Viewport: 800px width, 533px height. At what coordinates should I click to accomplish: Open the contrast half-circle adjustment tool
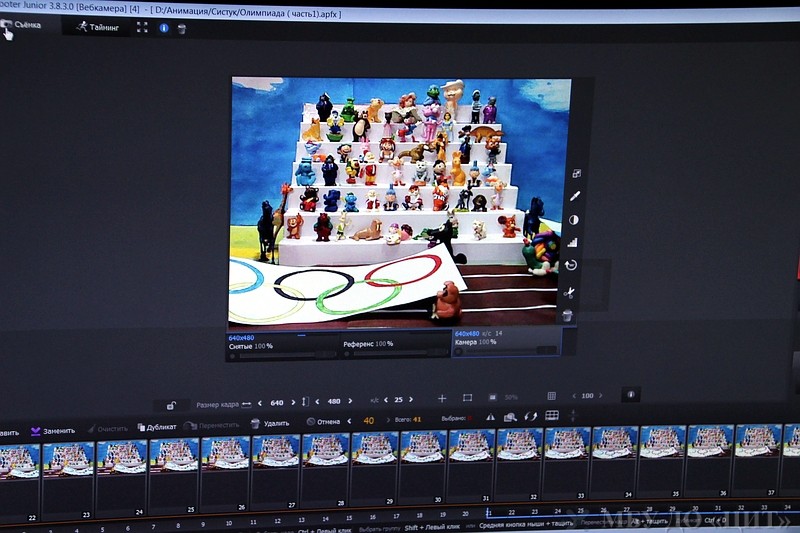pyautogui.click(x=574, y=219)
